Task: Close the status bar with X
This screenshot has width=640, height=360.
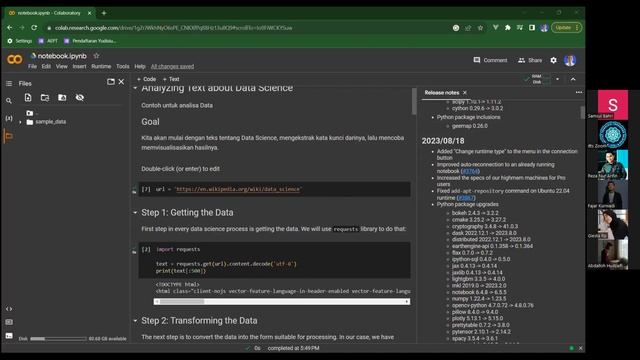Action: 580,348
